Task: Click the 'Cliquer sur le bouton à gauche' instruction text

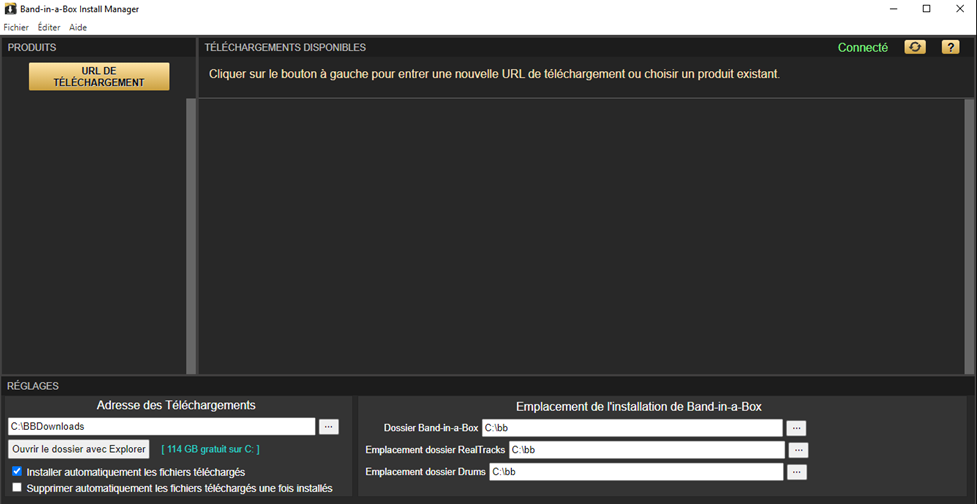Action: (x=495, y=74)
